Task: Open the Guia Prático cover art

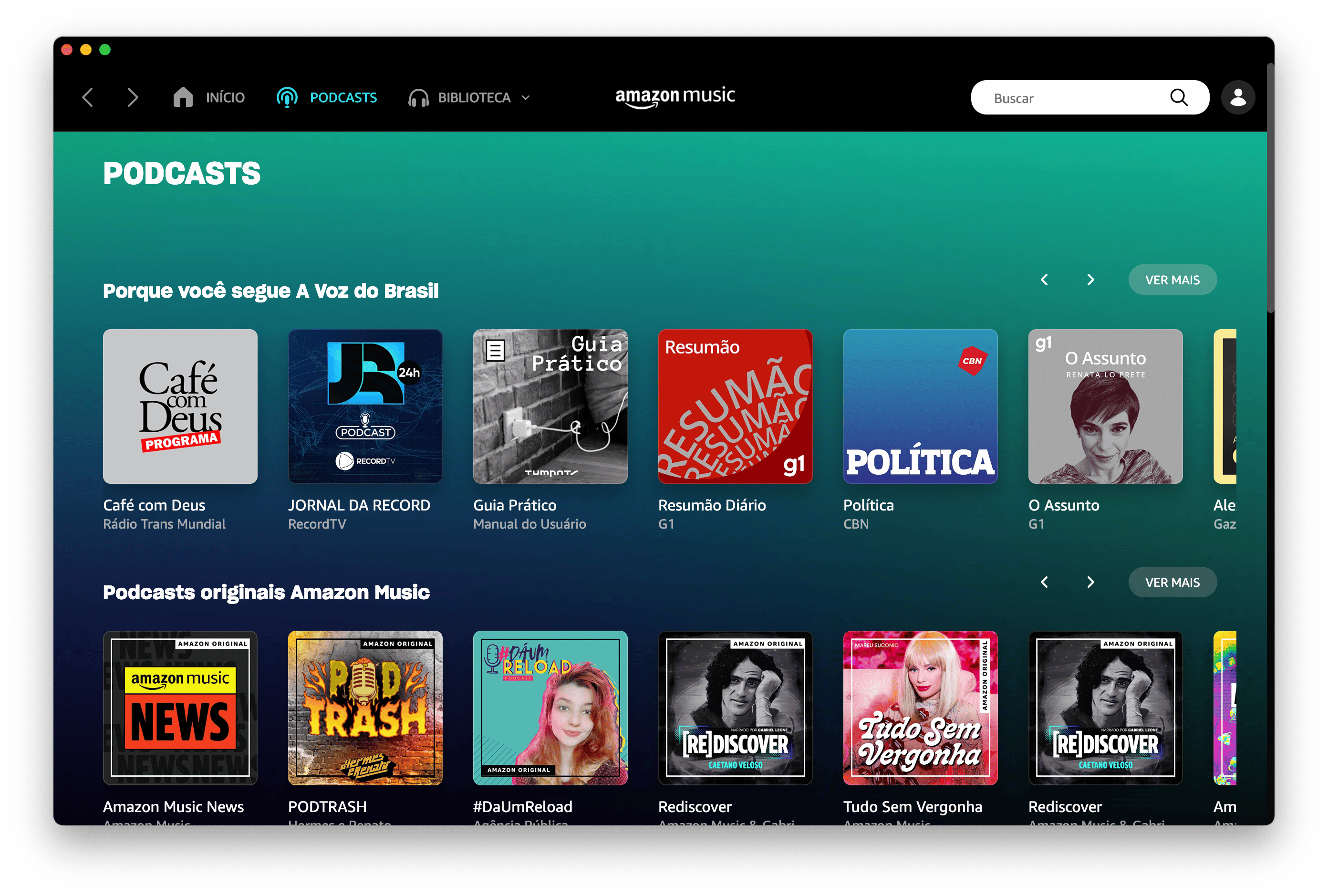Action: click(550, 406)
